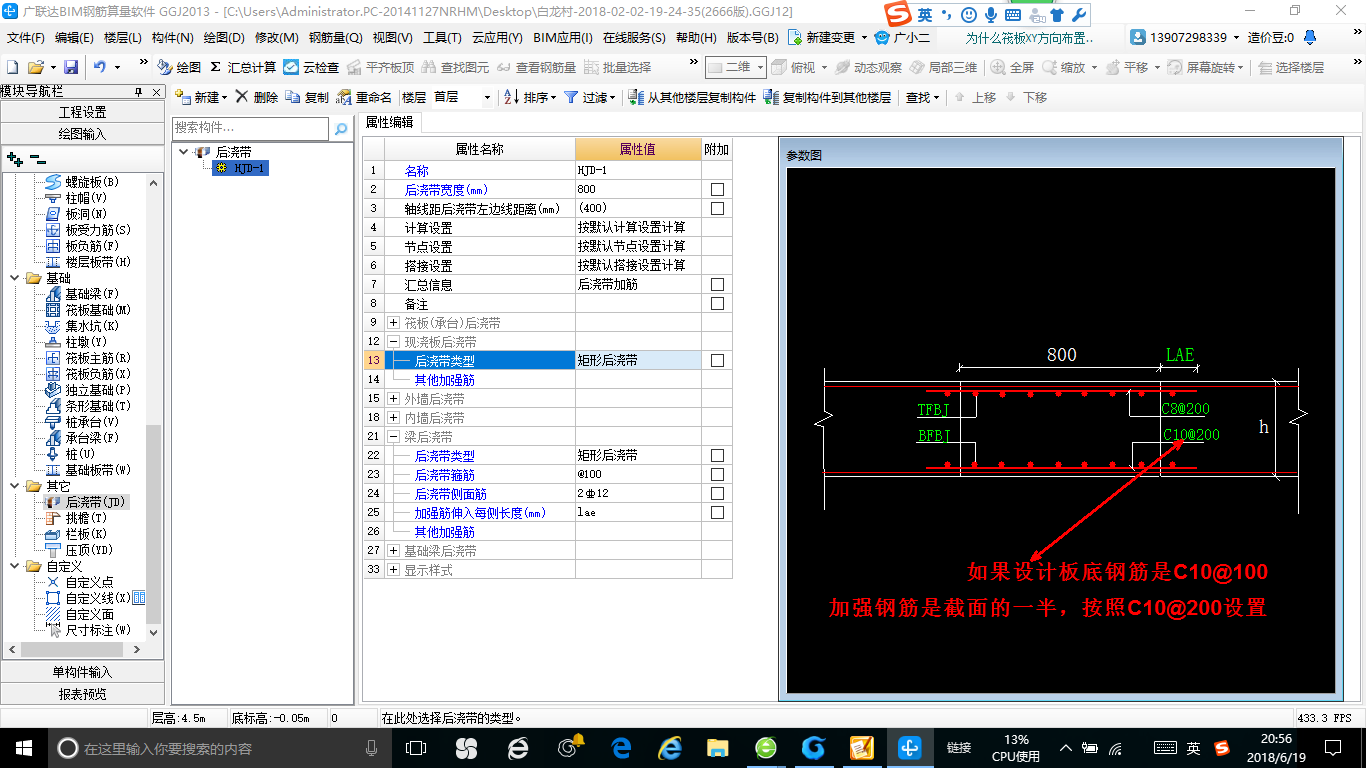1366x768 pixels.
Task: Collapse 现浇板后浇带 property group
Action: (394, 342)
